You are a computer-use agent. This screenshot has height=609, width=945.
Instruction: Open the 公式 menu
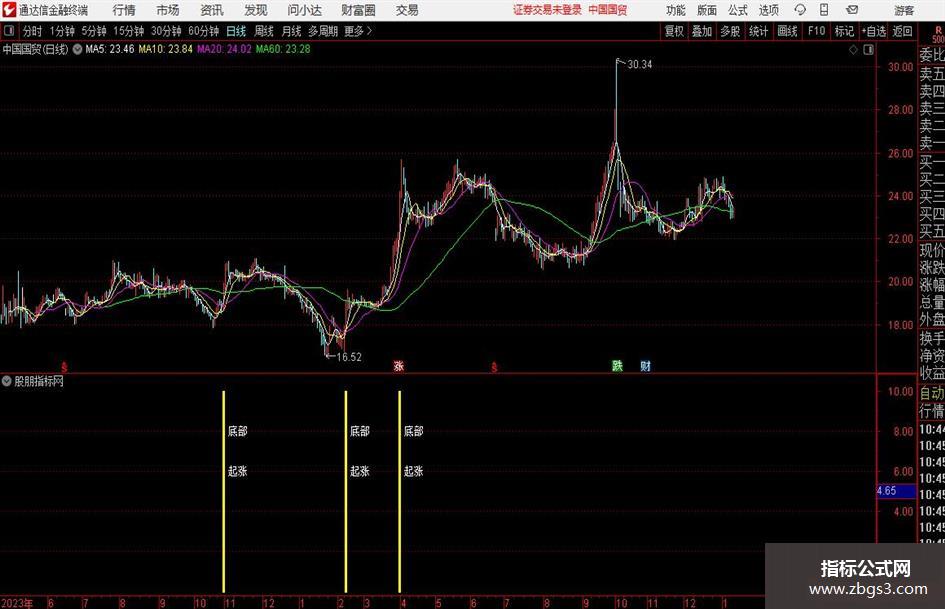pyautogui.click(x=737, y=10)
